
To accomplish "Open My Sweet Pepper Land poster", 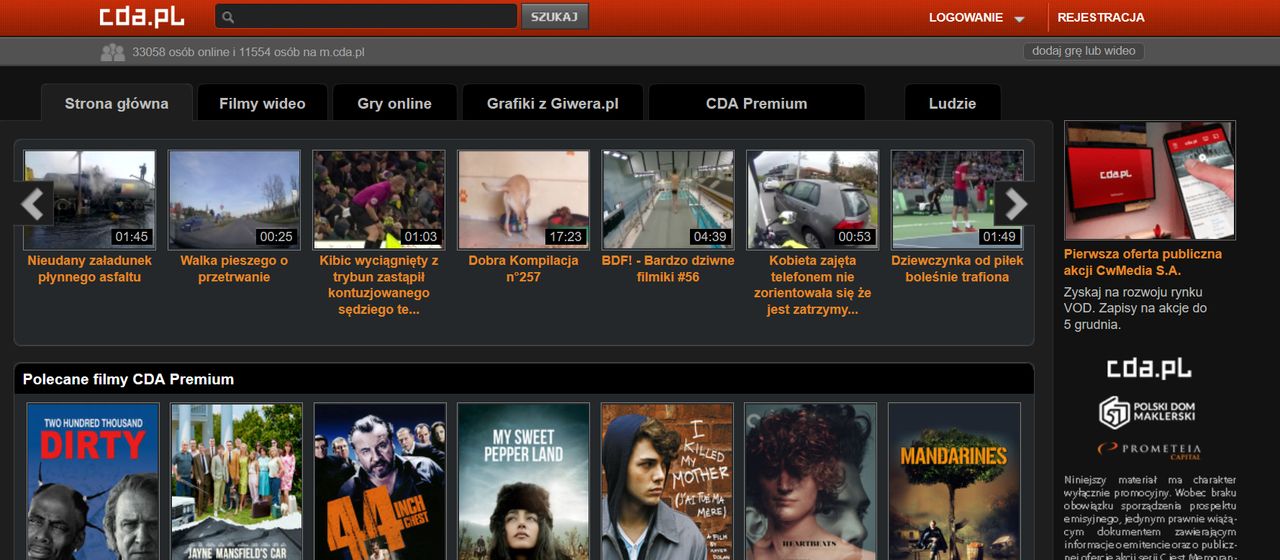I will click(524, 482).
